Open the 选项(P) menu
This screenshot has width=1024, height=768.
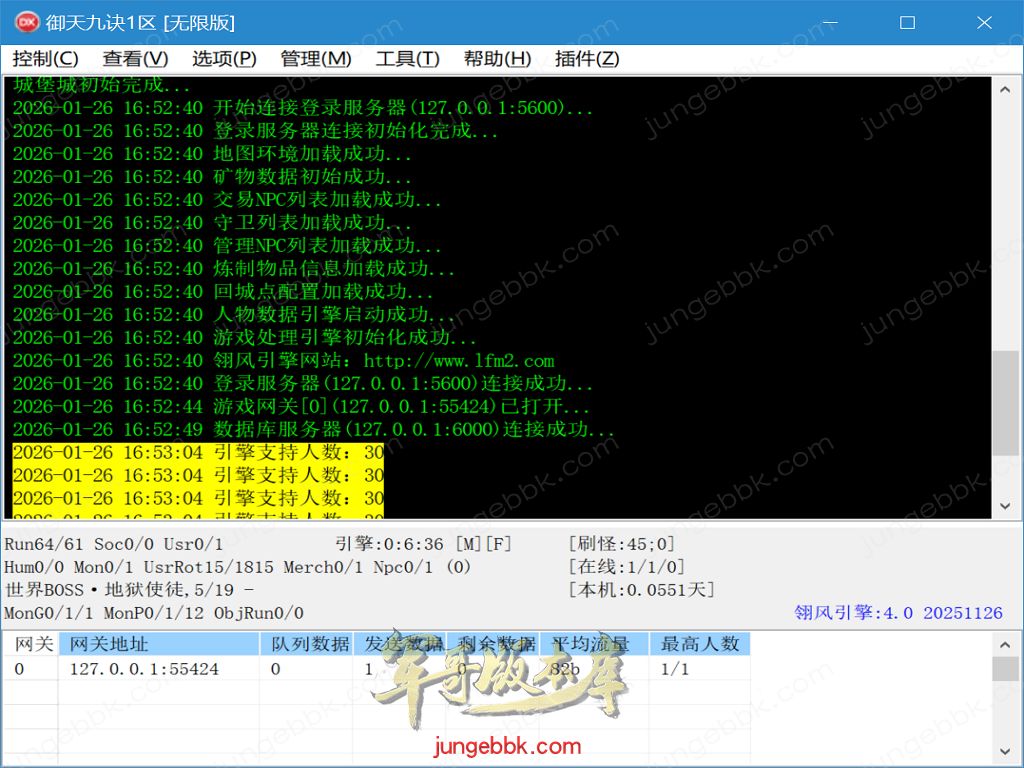[224, 59]
